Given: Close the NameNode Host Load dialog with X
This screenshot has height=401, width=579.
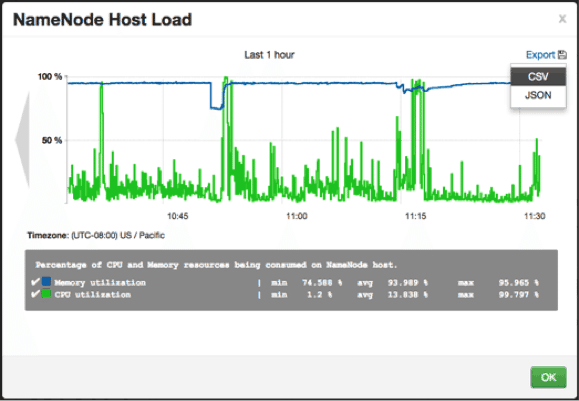Looking at the screenshot, I should (x=562, y=18).
